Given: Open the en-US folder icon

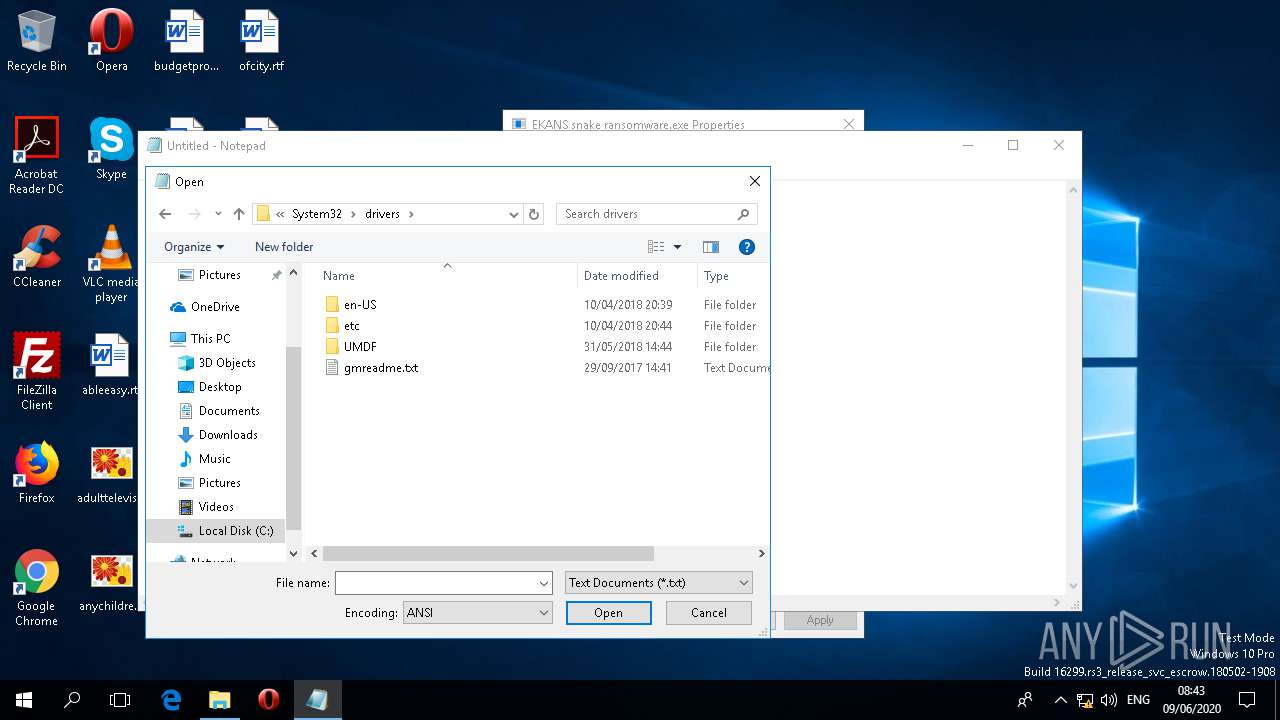Looking at the screenshot, I should 332,305.
